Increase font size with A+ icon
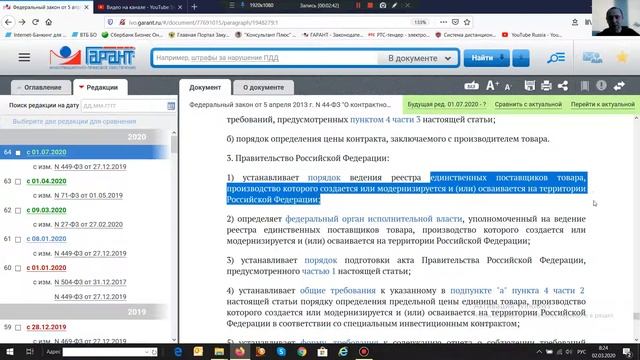Screen dimensions: 640x360 pyautogui.click(x=492, y=86)
